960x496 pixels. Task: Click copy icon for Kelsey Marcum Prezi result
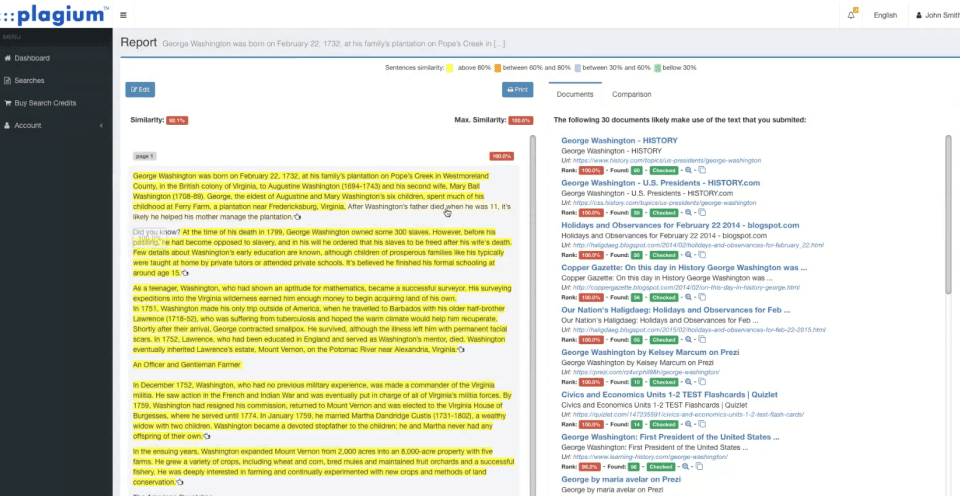[702, 382]
